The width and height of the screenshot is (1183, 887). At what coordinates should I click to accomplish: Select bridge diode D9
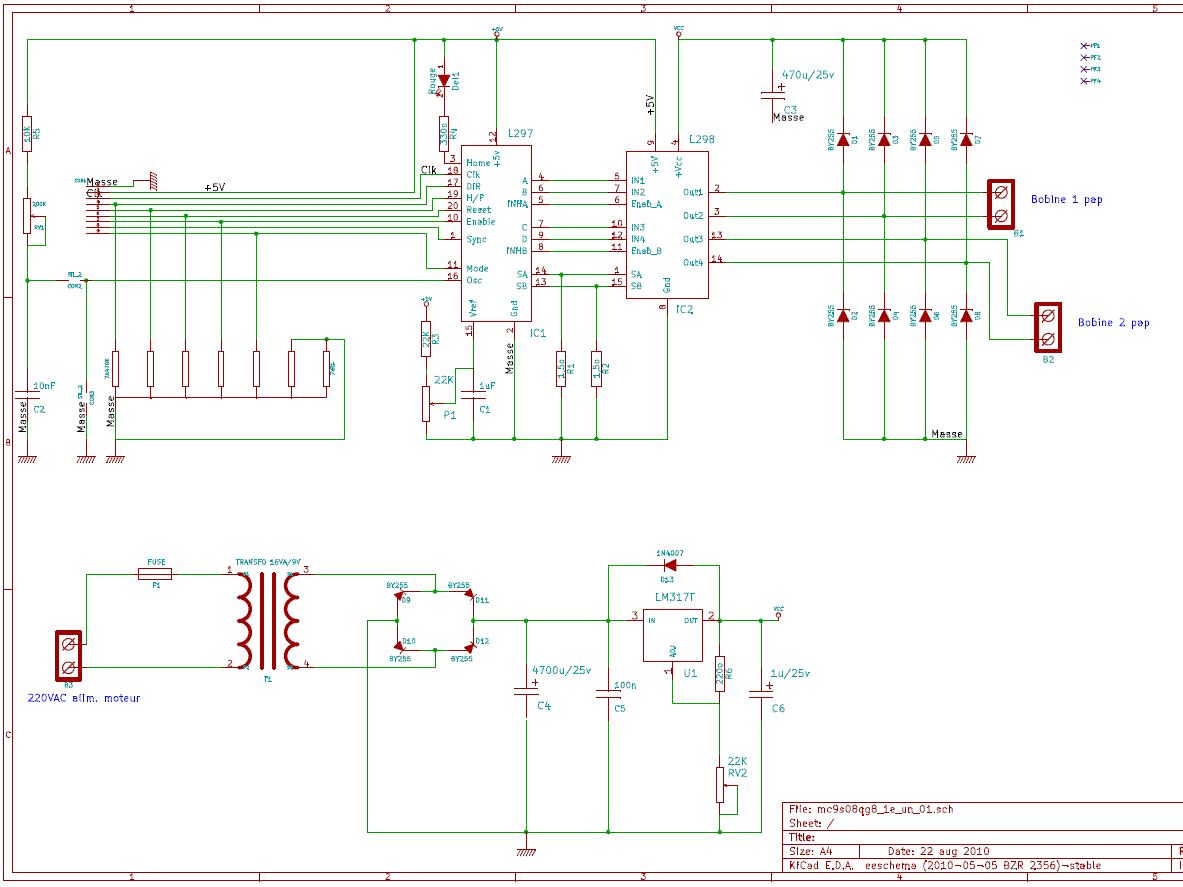point(399,594)
